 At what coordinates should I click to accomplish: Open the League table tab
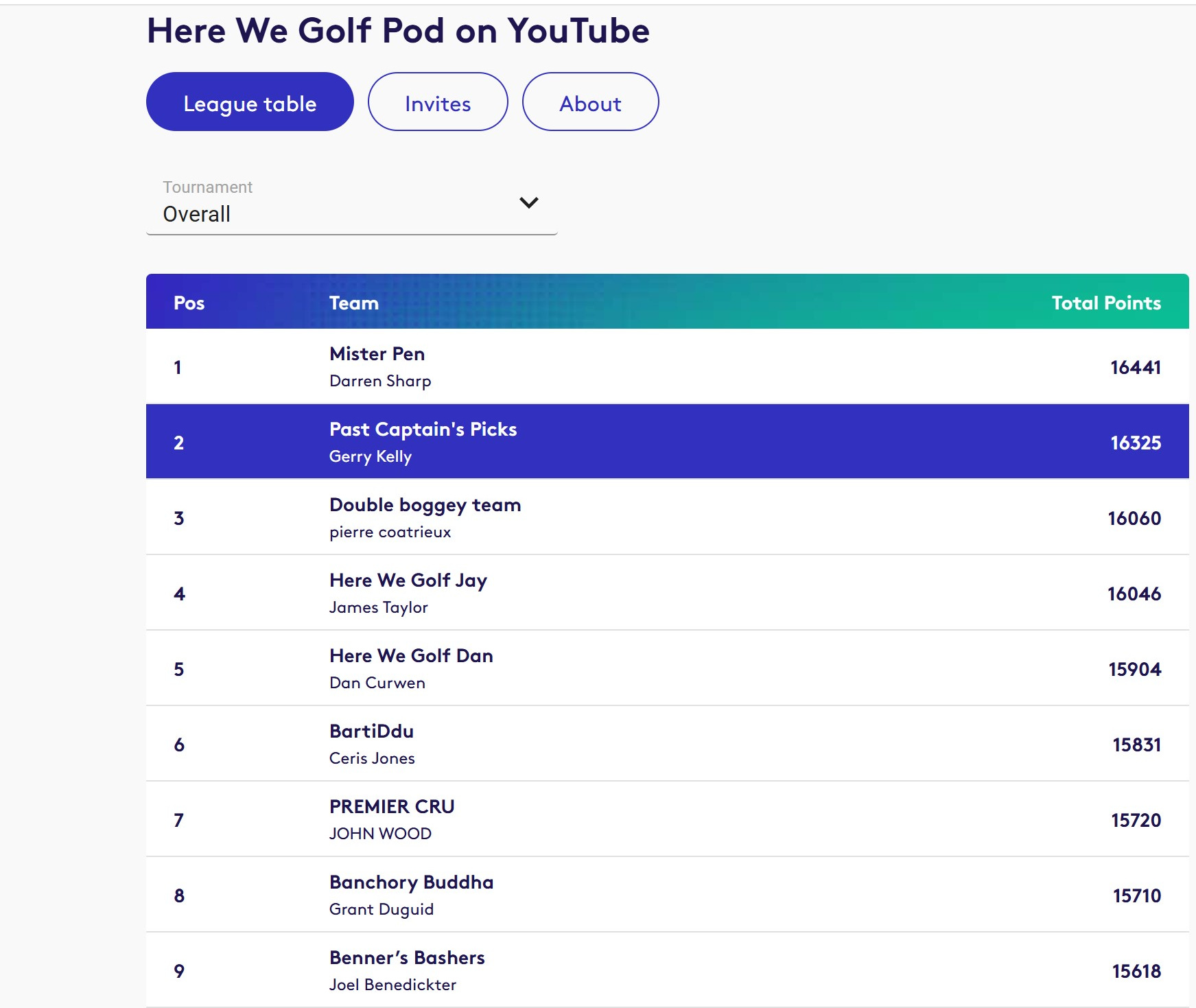coord(250,102)
